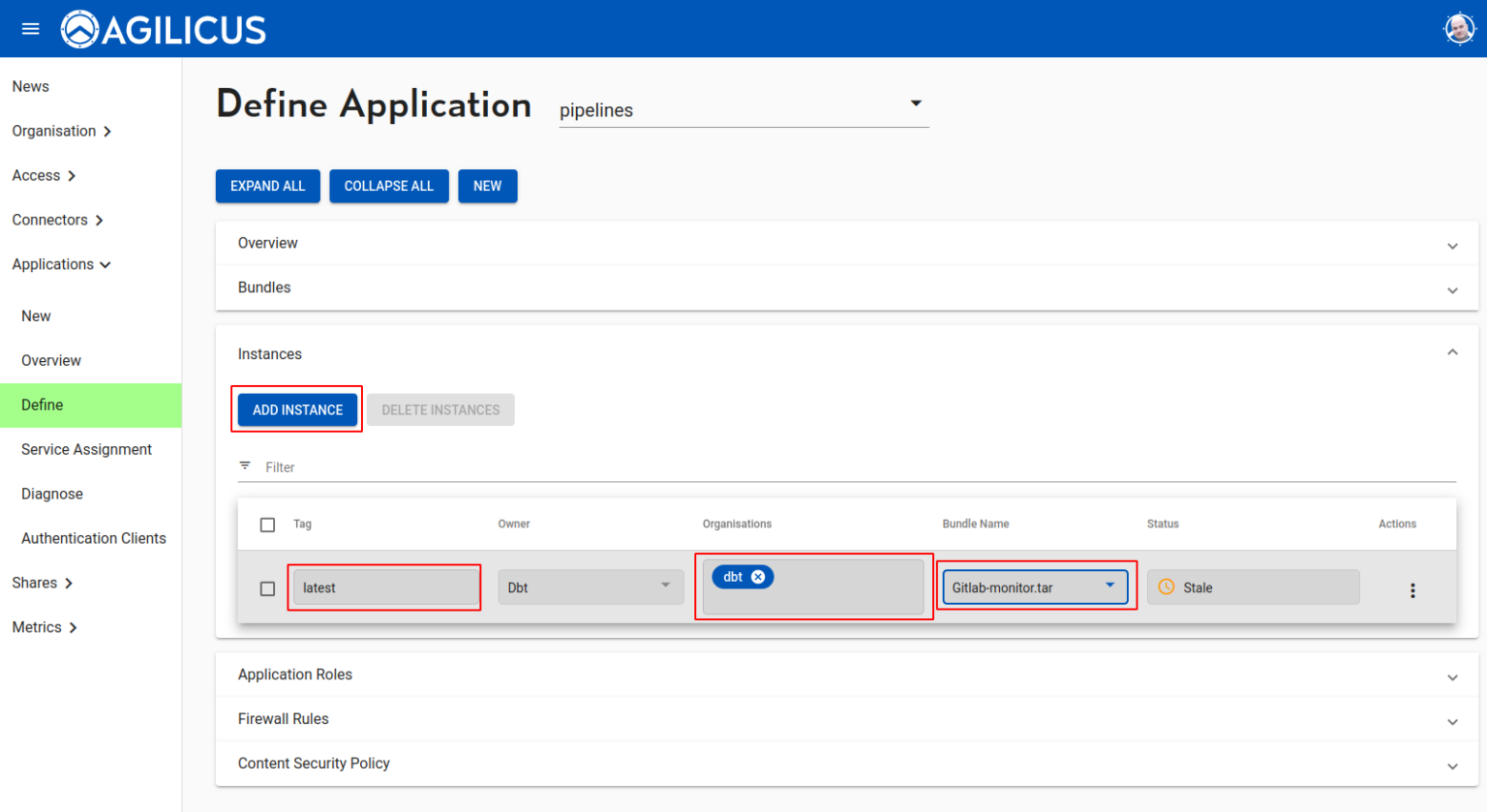Open the Gitlab-monitor.tar bundle name dropdown
Screen dimensions: 1487x812
(1109, 586)
